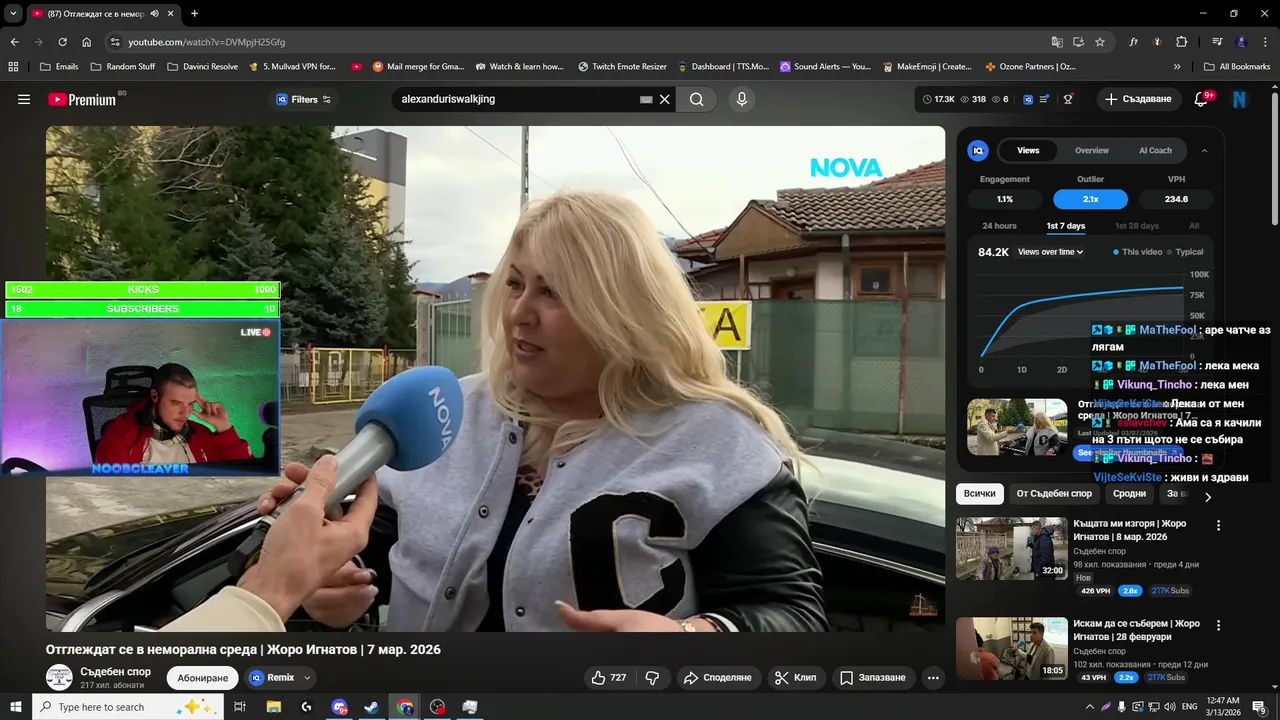The height and width of the screenshot is (720, 1280).
Task: Submit search with magnifying glass button
Action: coord(697,99)
